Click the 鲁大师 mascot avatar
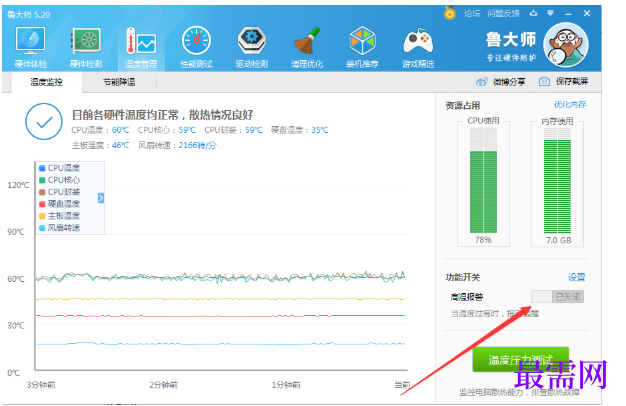 566,45
